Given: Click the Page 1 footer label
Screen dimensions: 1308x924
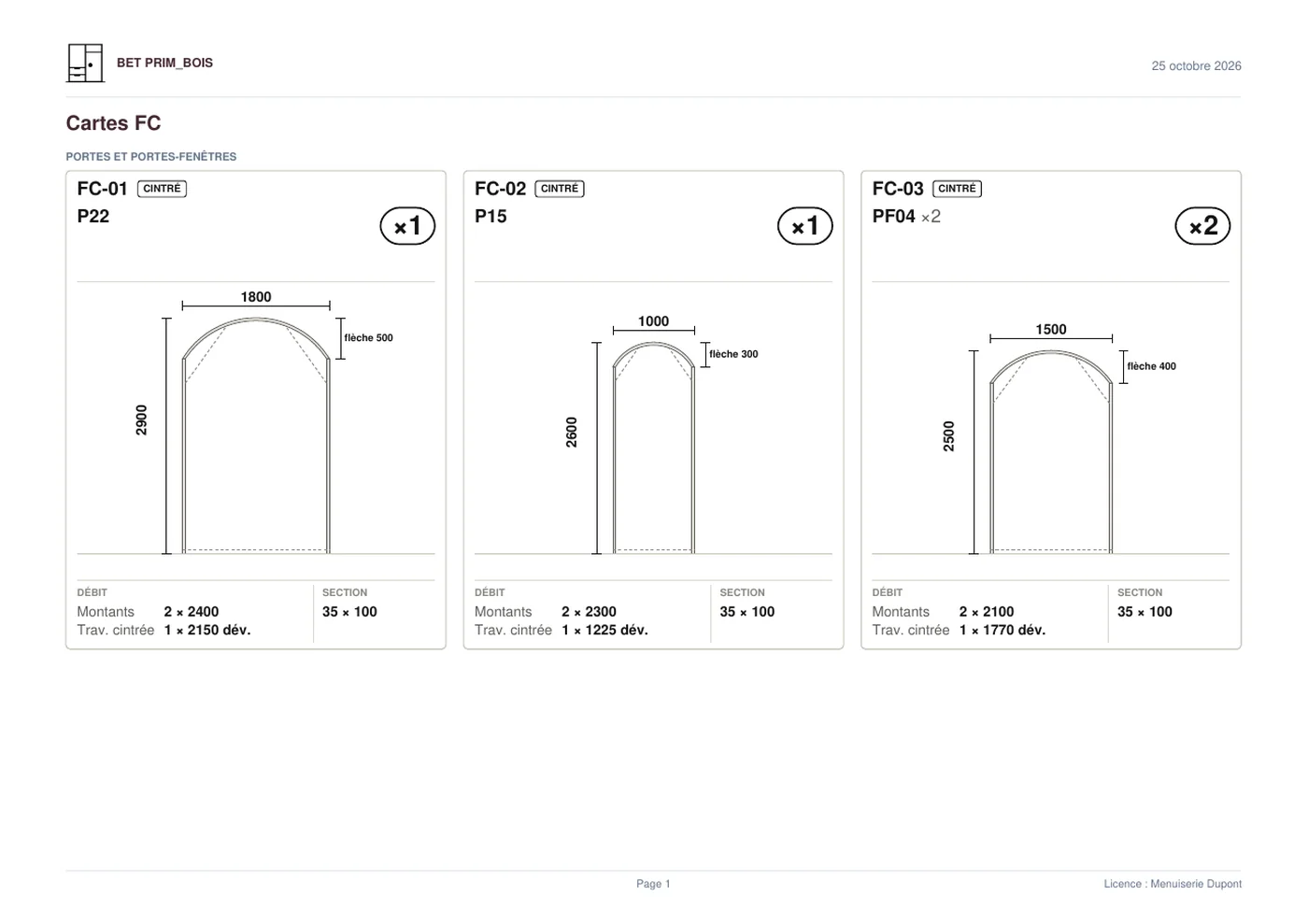Looking at the screenshot, I should coord(654,884).
